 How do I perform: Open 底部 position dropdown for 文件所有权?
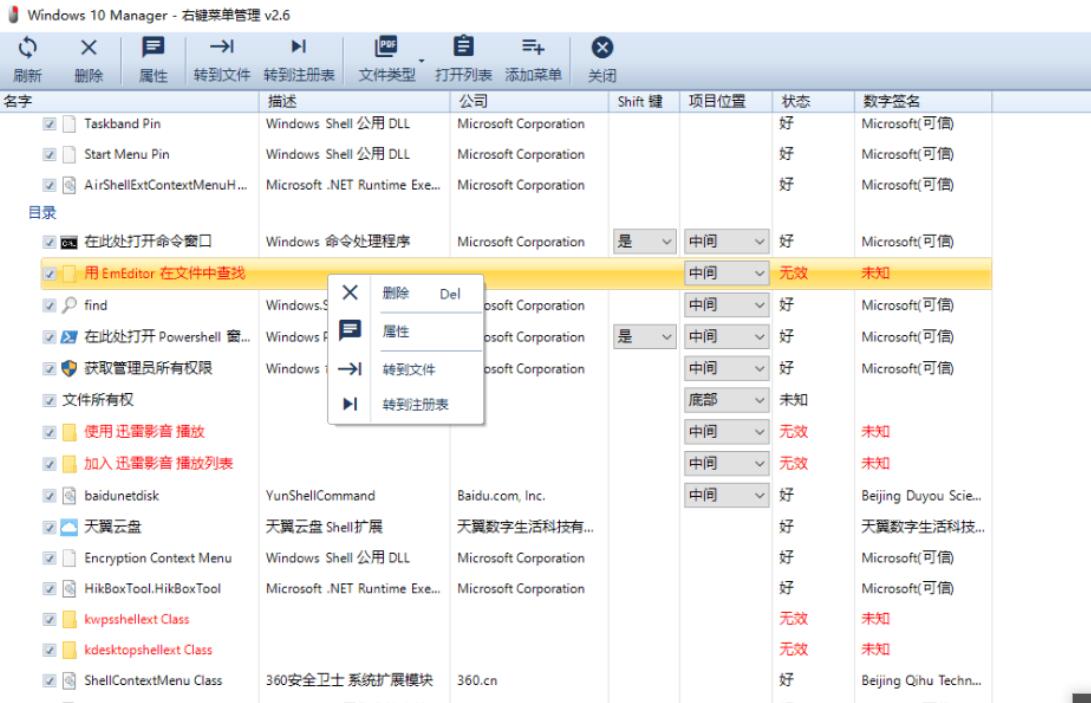coord(726,400)
